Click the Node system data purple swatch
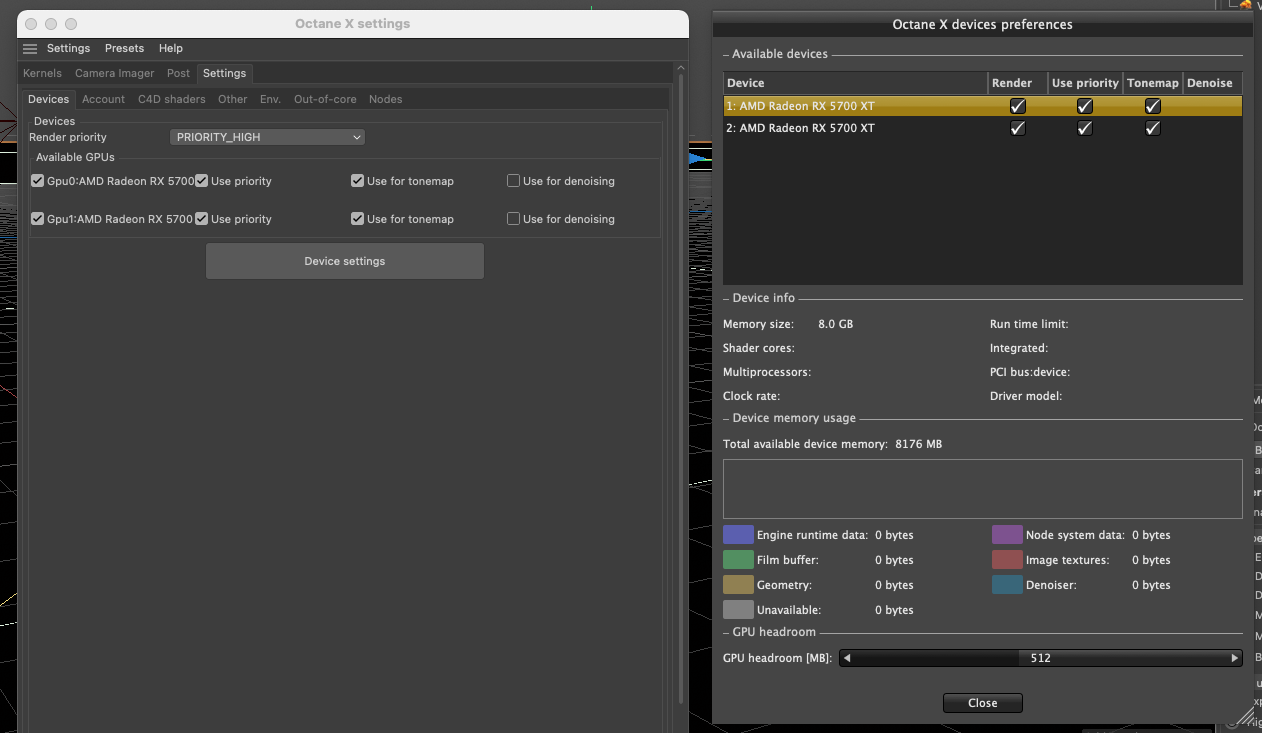Image resolution: width=1262 pixels, height=733 pixels. (1007, 535)
